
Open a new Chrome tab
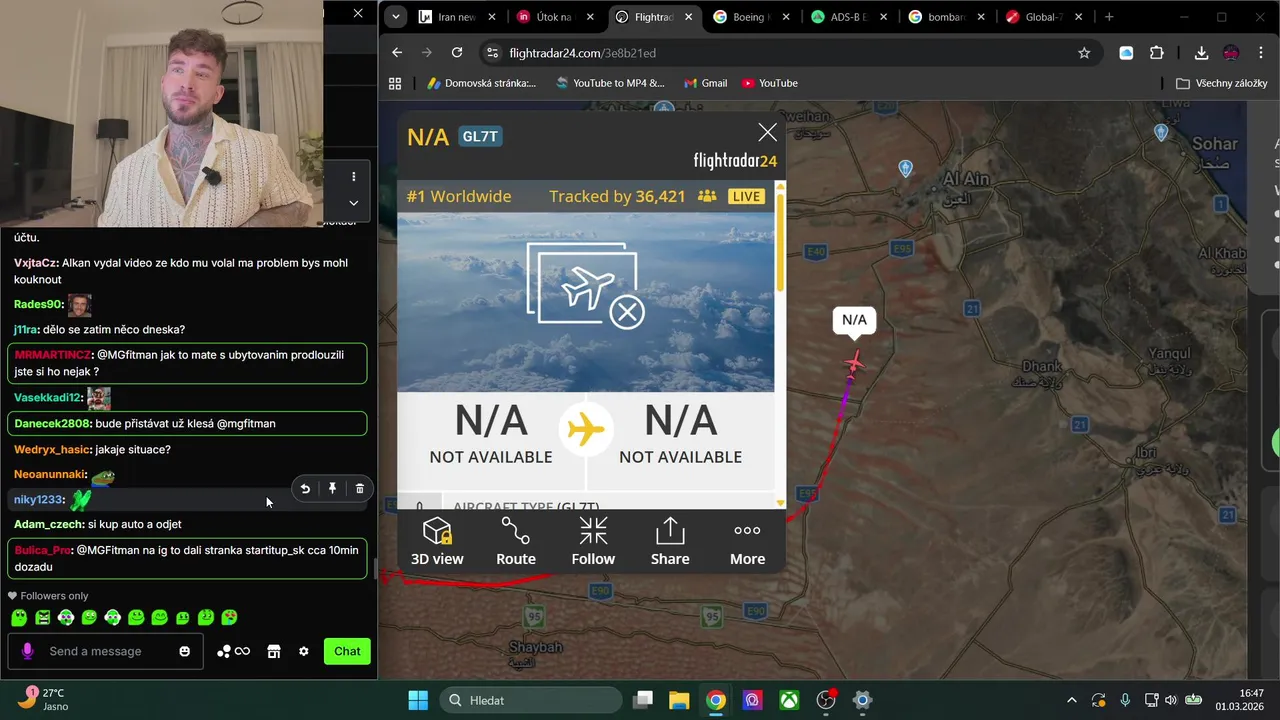[x=1109, y=17]
